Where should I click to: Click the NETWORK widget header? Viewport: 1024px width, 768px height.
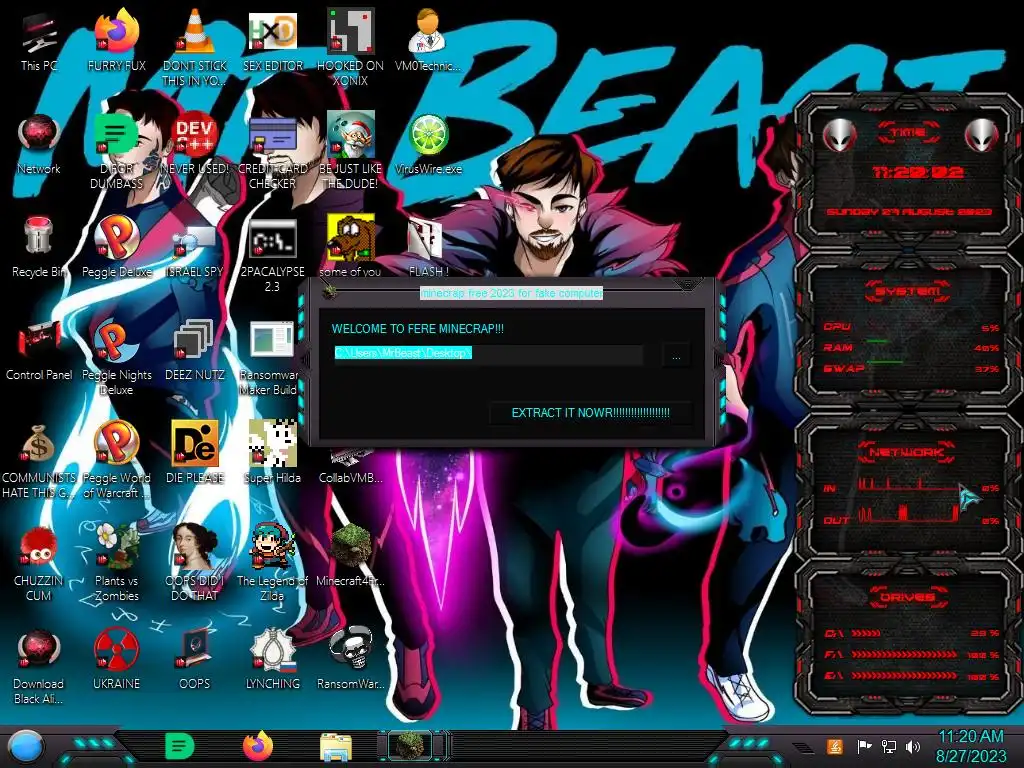point(907,452)
